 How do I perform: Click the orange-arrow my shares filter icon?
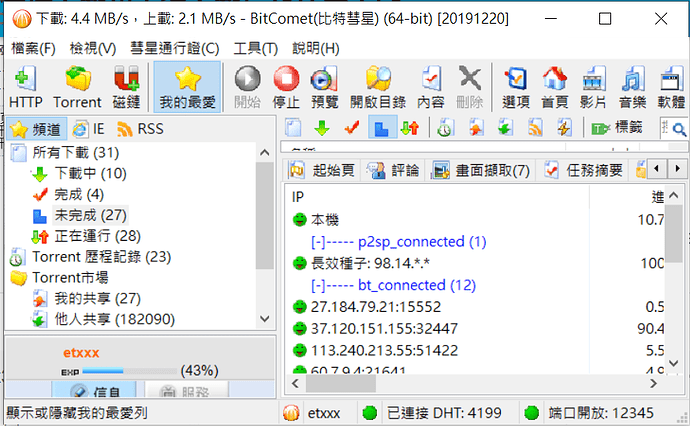coord(476,128)
